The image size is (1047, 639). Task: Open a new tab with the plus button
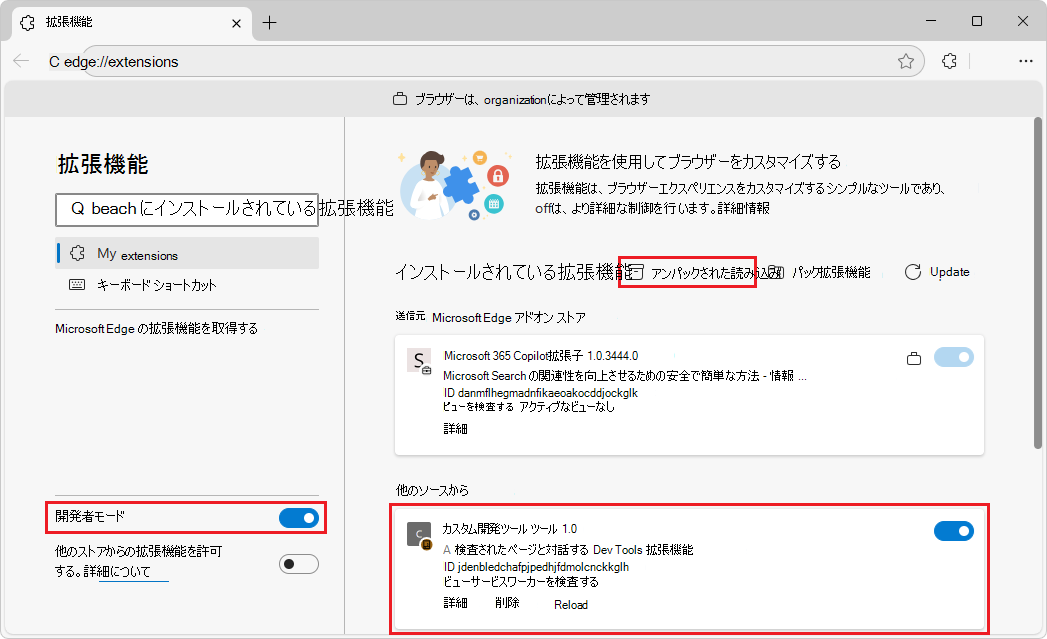pyautogui.click(x=269, y=23)
